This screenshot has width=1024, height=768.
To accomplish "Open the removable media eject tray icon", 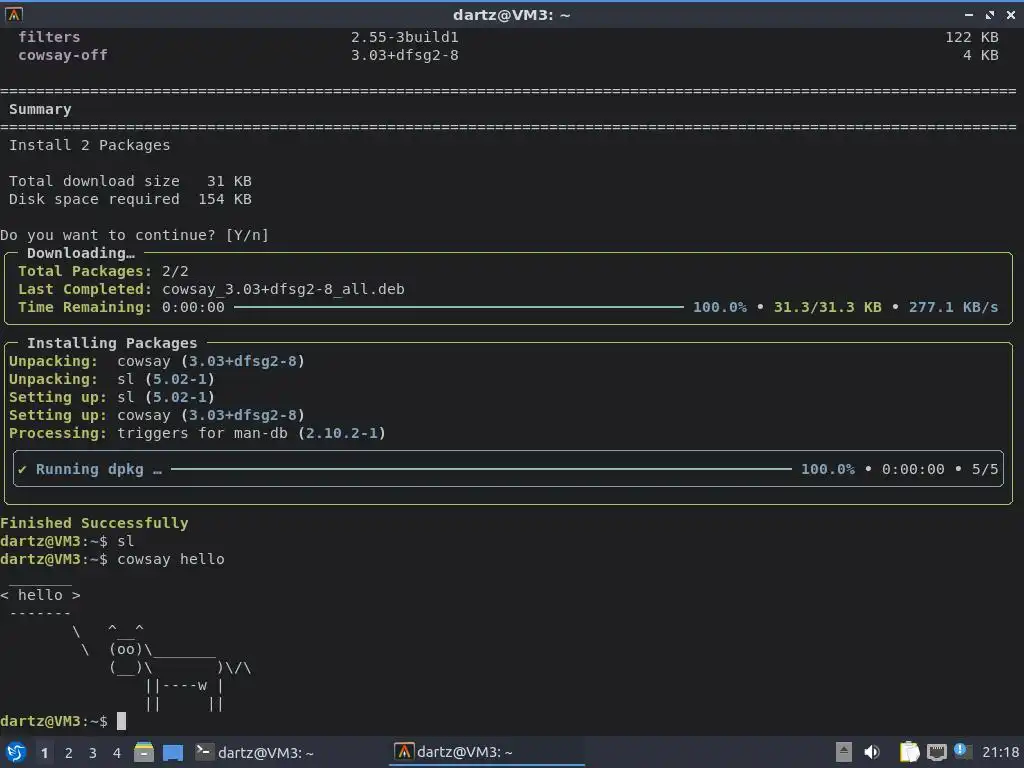I will [x=843, y=752].
